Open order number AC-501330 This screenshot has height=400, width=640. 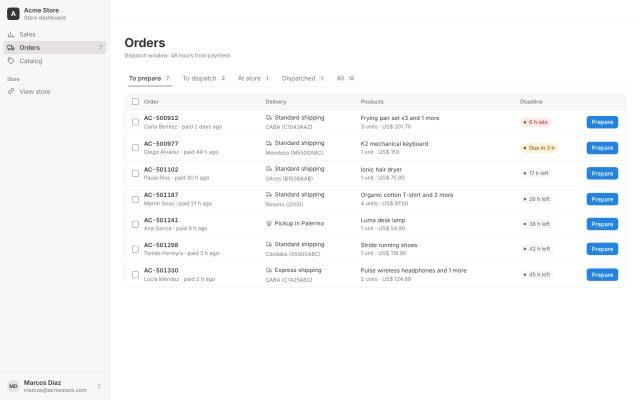click(x=161, y=271)
